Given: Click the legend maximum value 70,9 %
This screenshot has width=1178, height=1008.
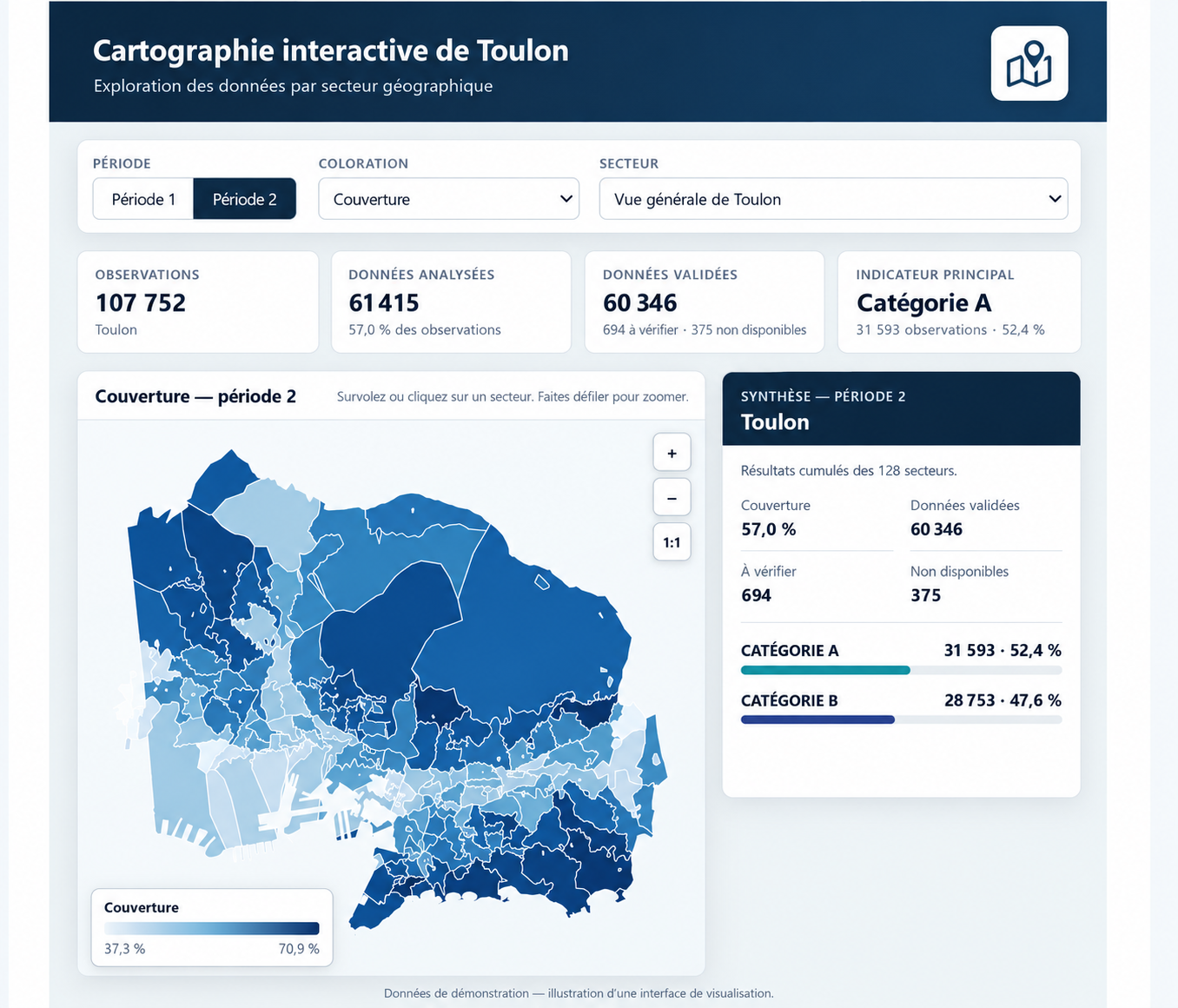Looking at the screenshot, I should (299, 949).
